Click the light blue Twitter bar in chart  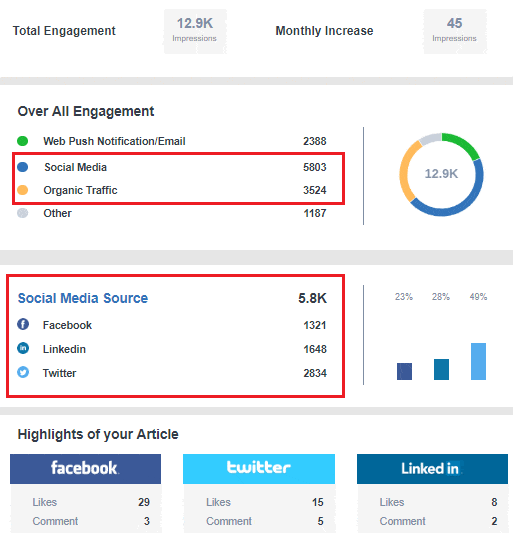tap(478, 361)
